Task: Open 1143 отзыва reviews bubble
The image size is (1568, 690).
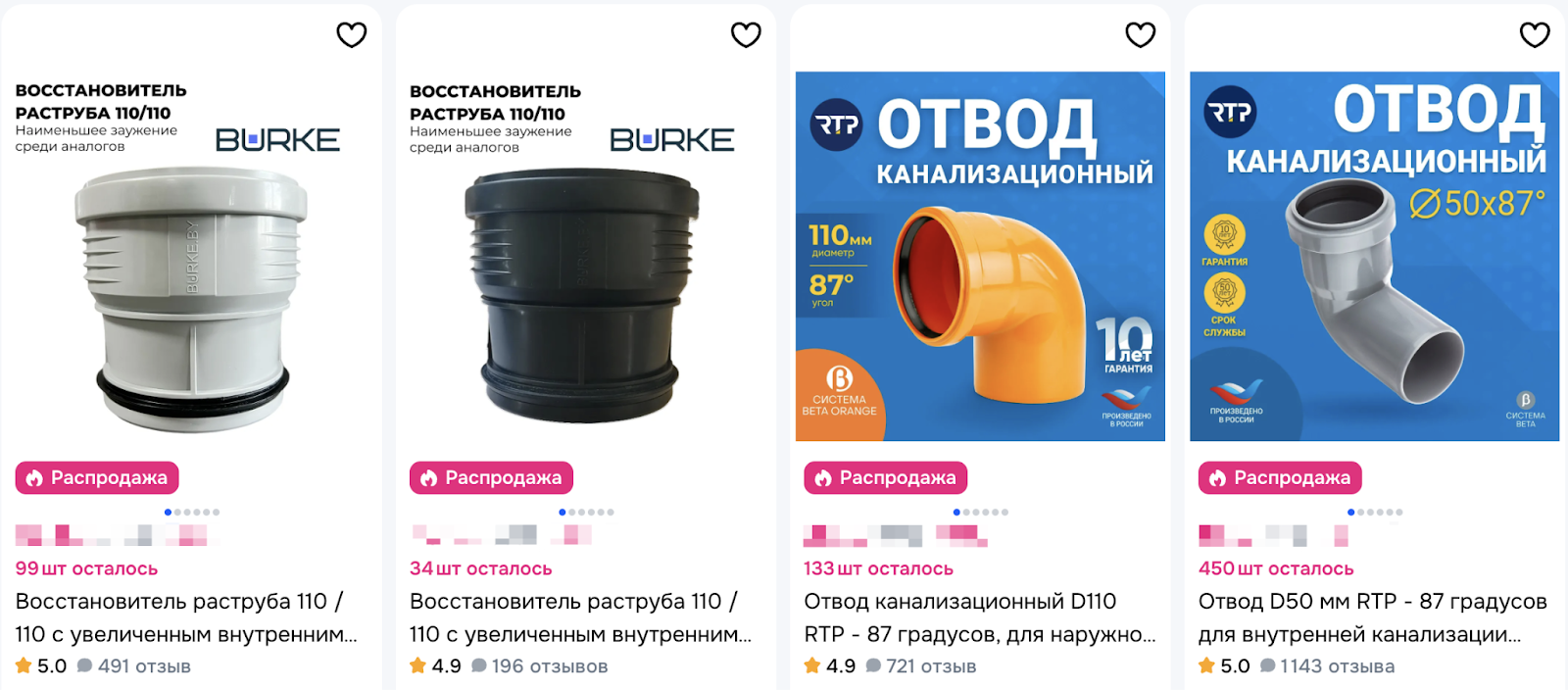Action: coord(1268,665)
